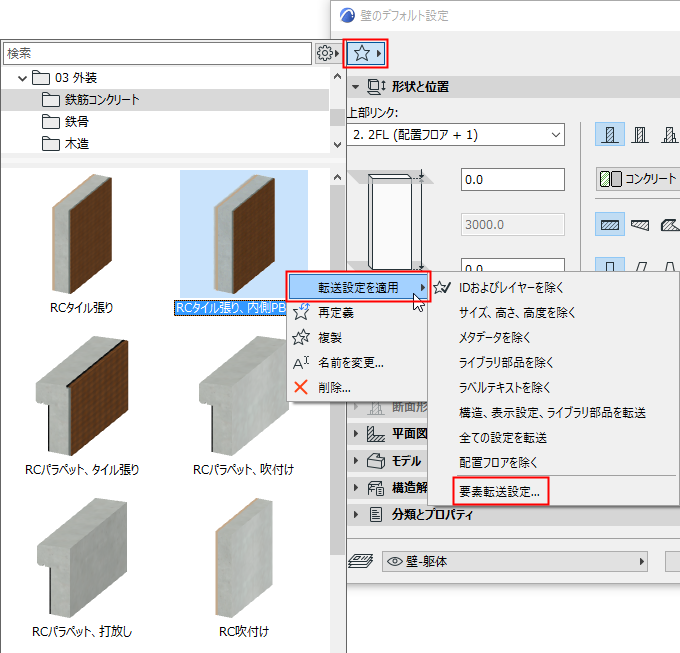This screenshot has width=680, height=653.
Task: Select the 鉄筋コンクリート folder
Action: (x=165, y=100)
